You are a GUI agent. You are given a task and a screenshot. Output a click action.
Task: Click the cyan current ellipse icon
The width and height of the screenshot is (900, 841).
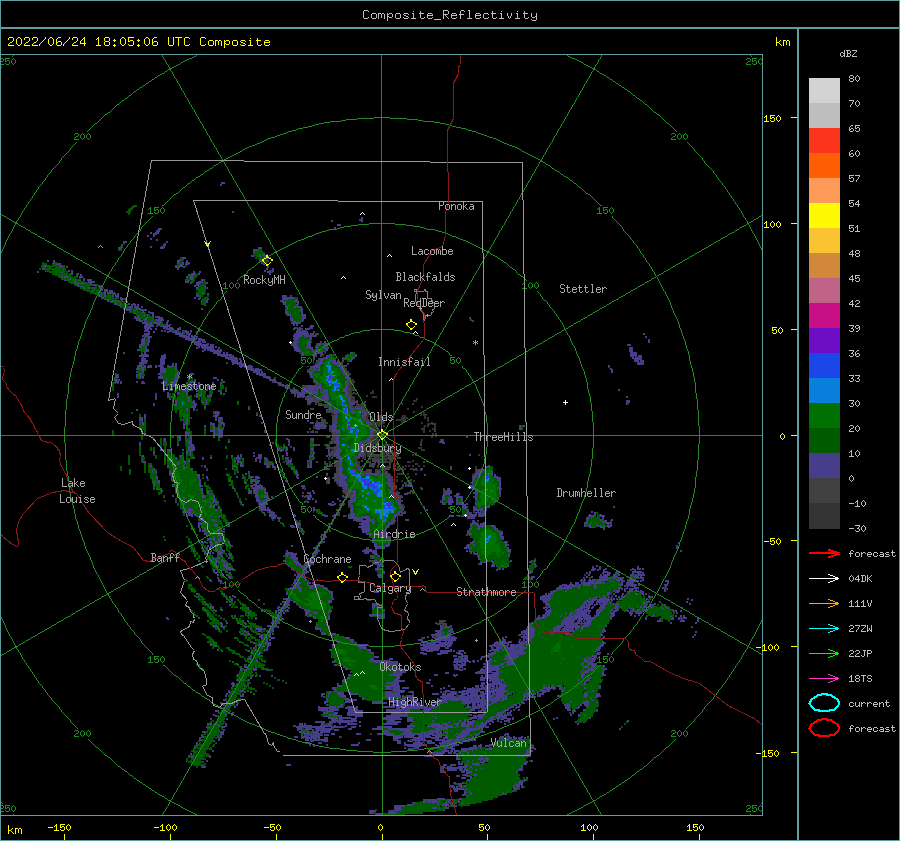coord(824,703)
